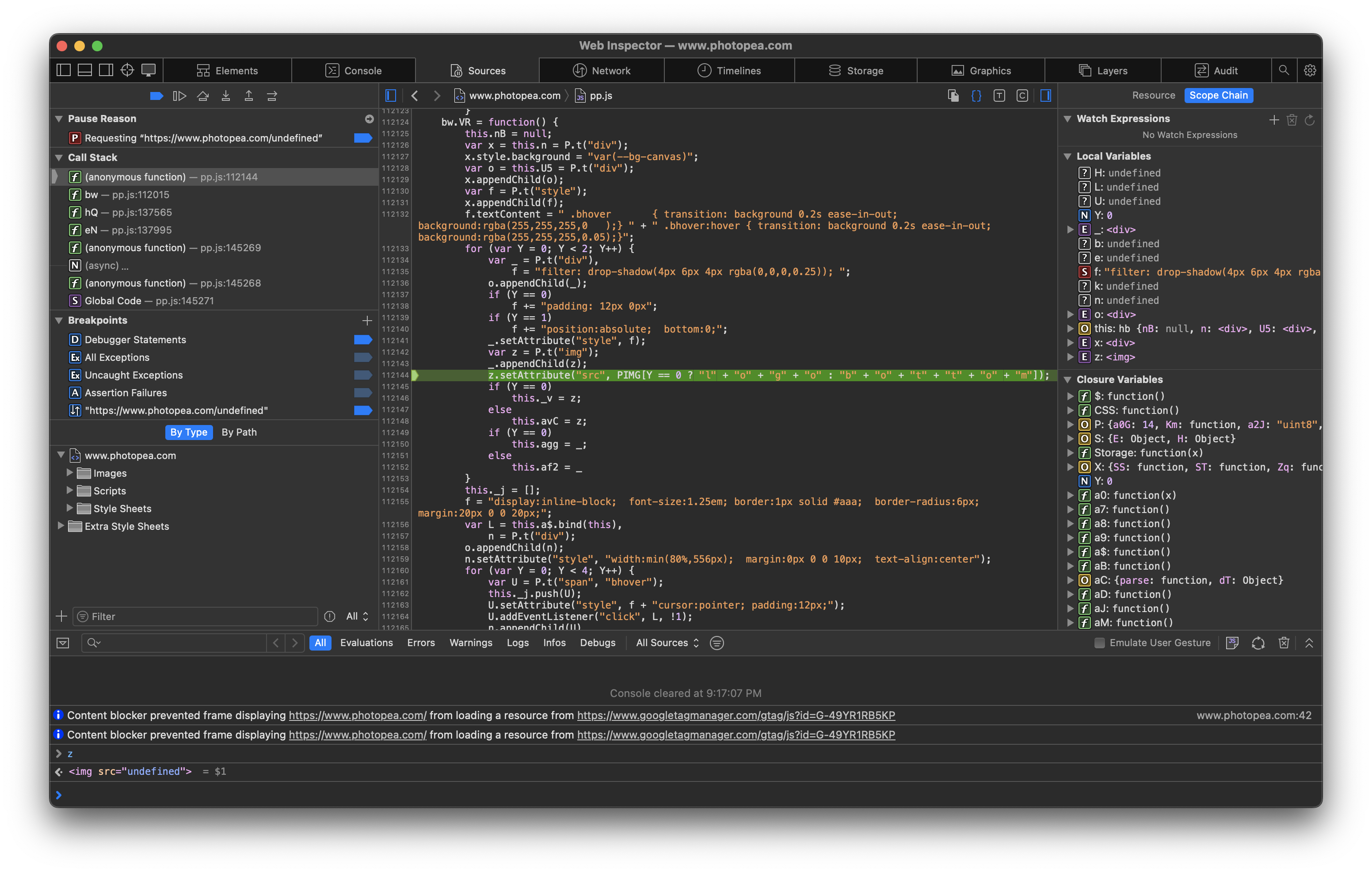Screen dimensions: 1372x873
Task: Expand the Style Sheets folder
Action: 70,508
